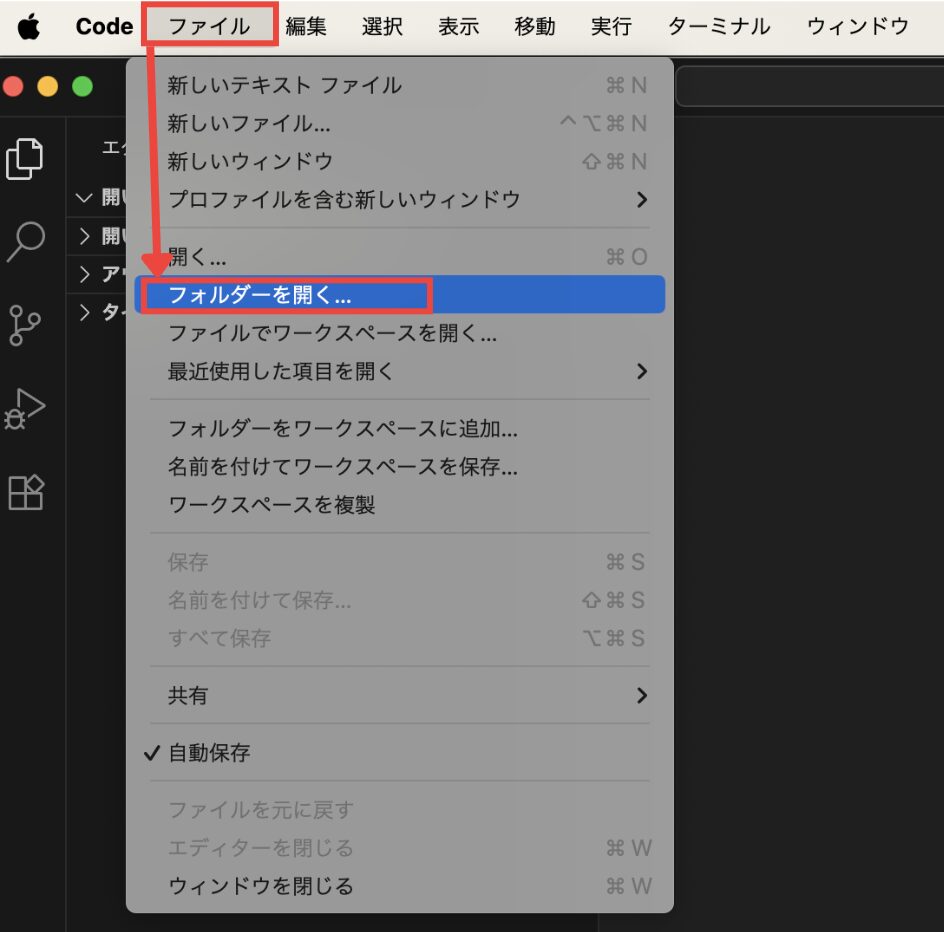Open the ターミナル menu
Viewport: 944px width, 932px height.
[x=719, y=27]
